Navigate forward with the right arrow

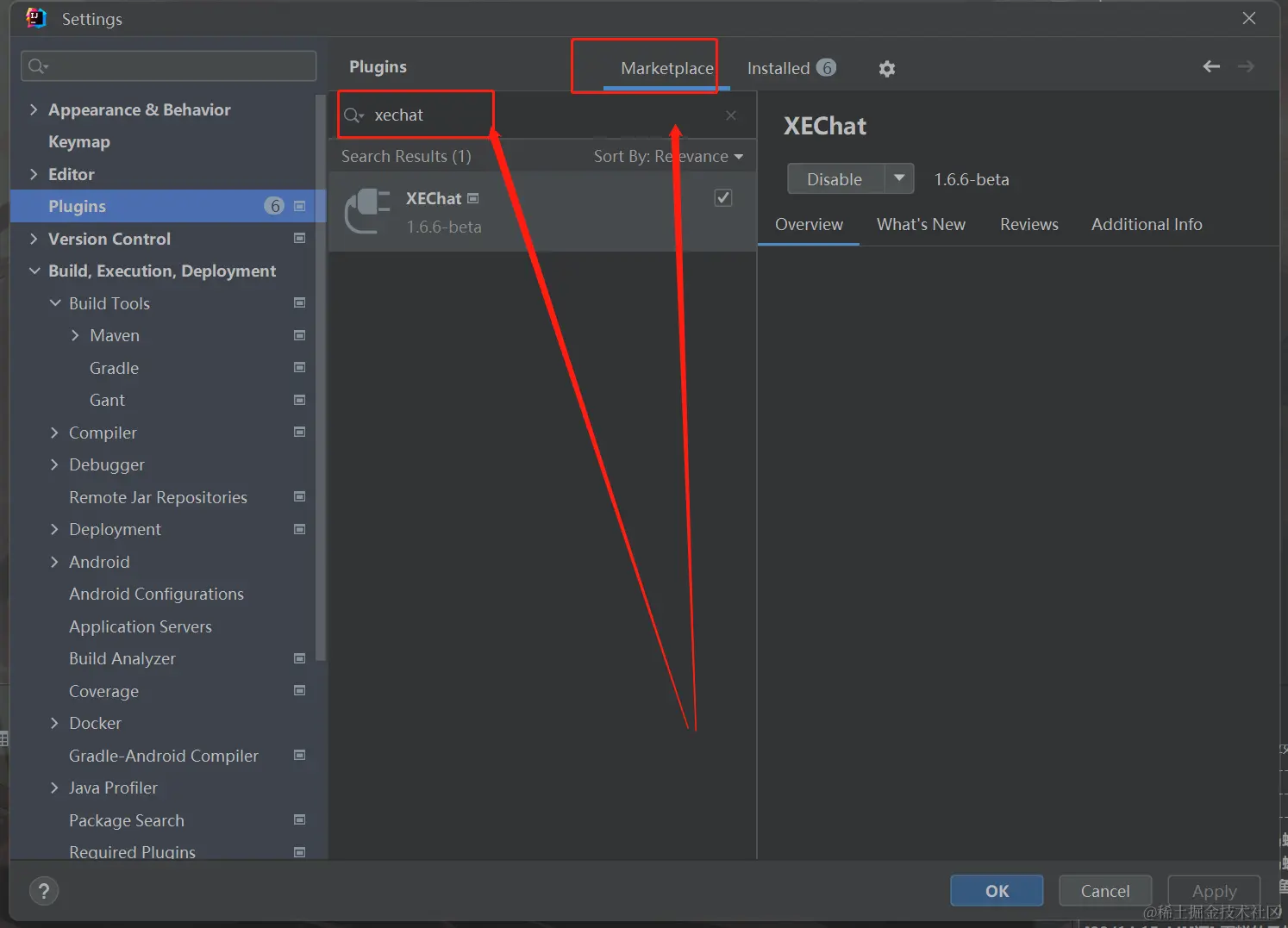[x=1246, y=66]
